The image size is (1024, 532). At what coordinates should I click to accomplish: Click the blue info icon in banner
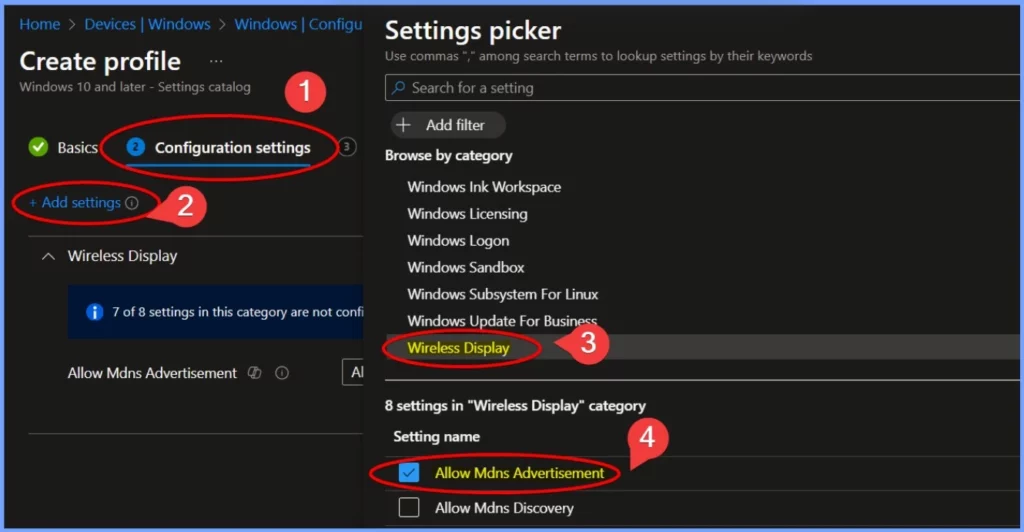coord(95,312)
